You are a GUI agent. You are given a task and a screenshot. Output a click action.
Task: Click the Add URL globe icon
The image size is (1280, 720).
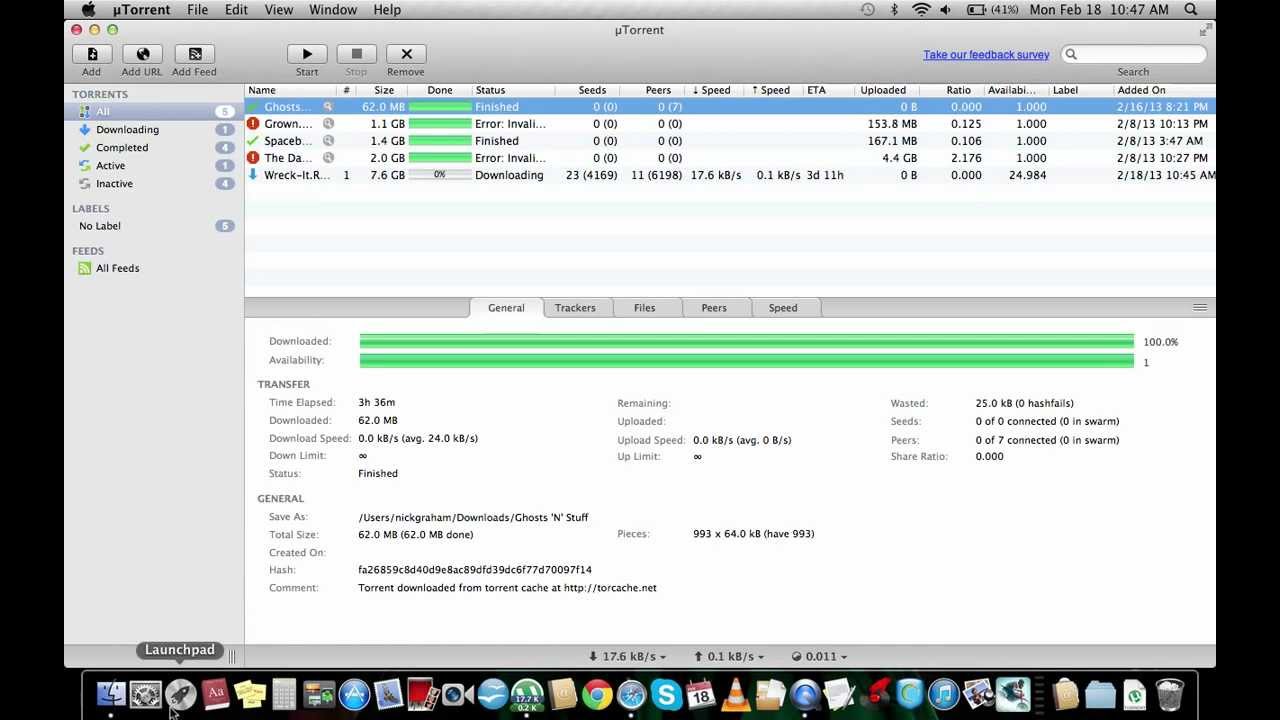coord(142,54)
